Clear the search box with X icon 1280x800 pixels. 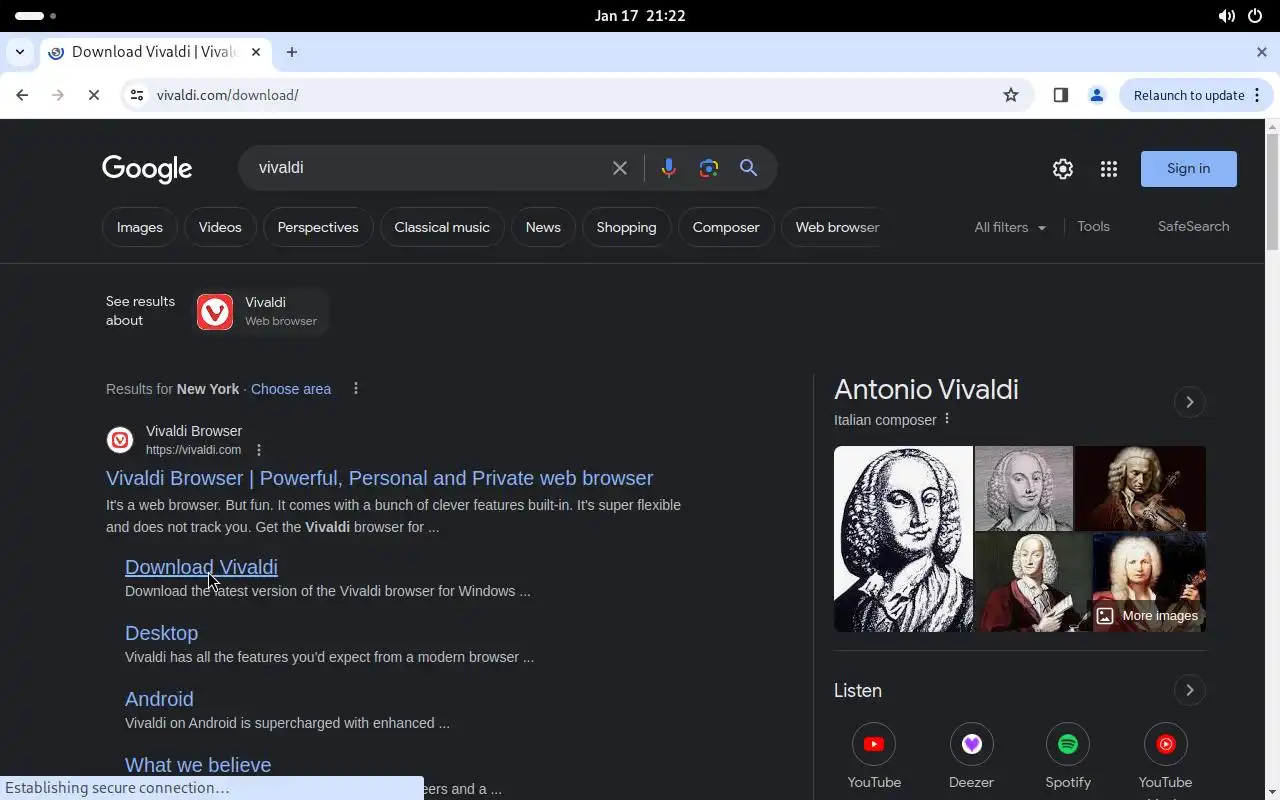620,168
